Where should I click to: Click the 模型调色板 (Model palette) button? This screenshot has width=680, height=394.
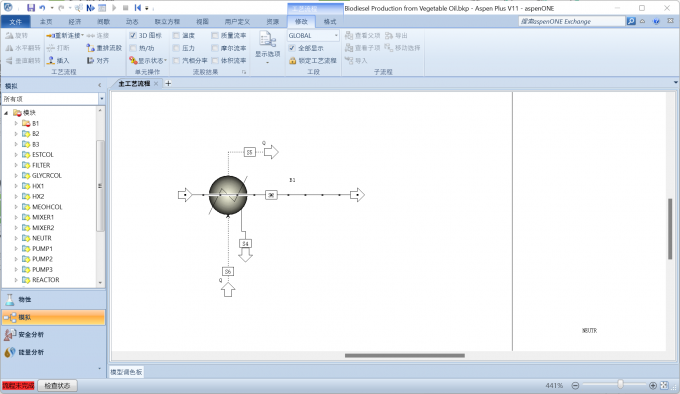click(x=126, y=372)
